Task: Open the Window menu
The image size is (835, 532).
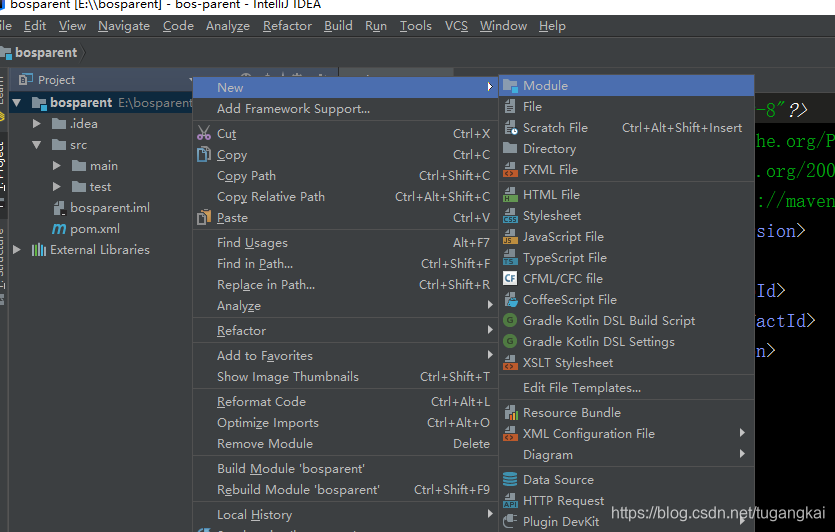Action: click(x=503, y=26)
